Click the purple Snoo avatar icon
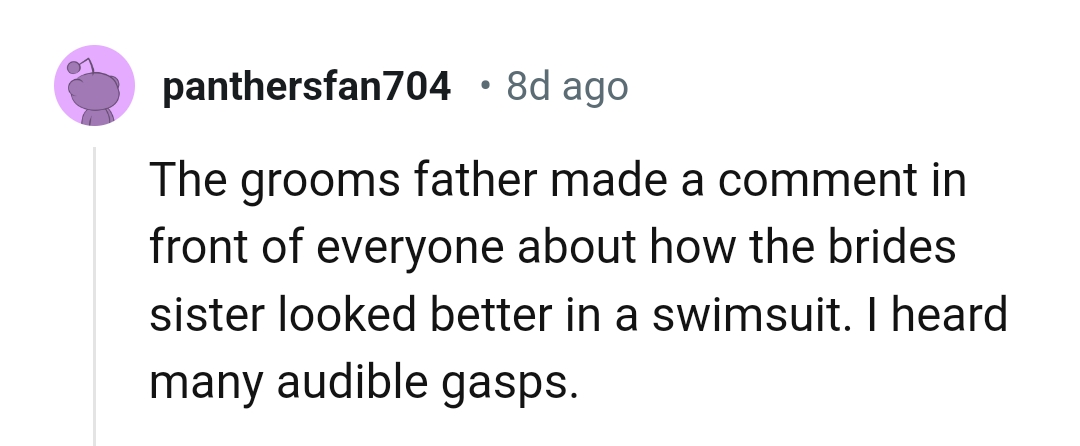 [94, 86]
